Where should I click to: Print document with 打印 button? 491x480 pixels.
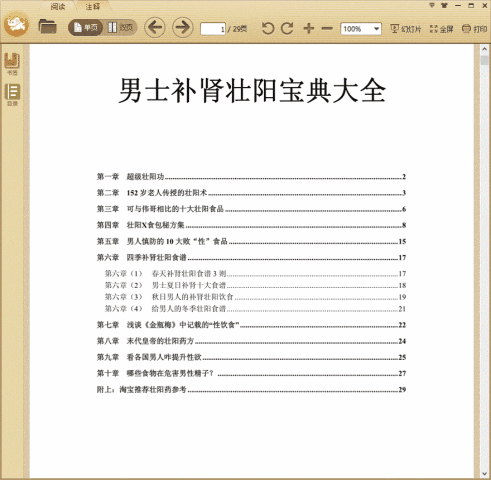tap(474, 29)
